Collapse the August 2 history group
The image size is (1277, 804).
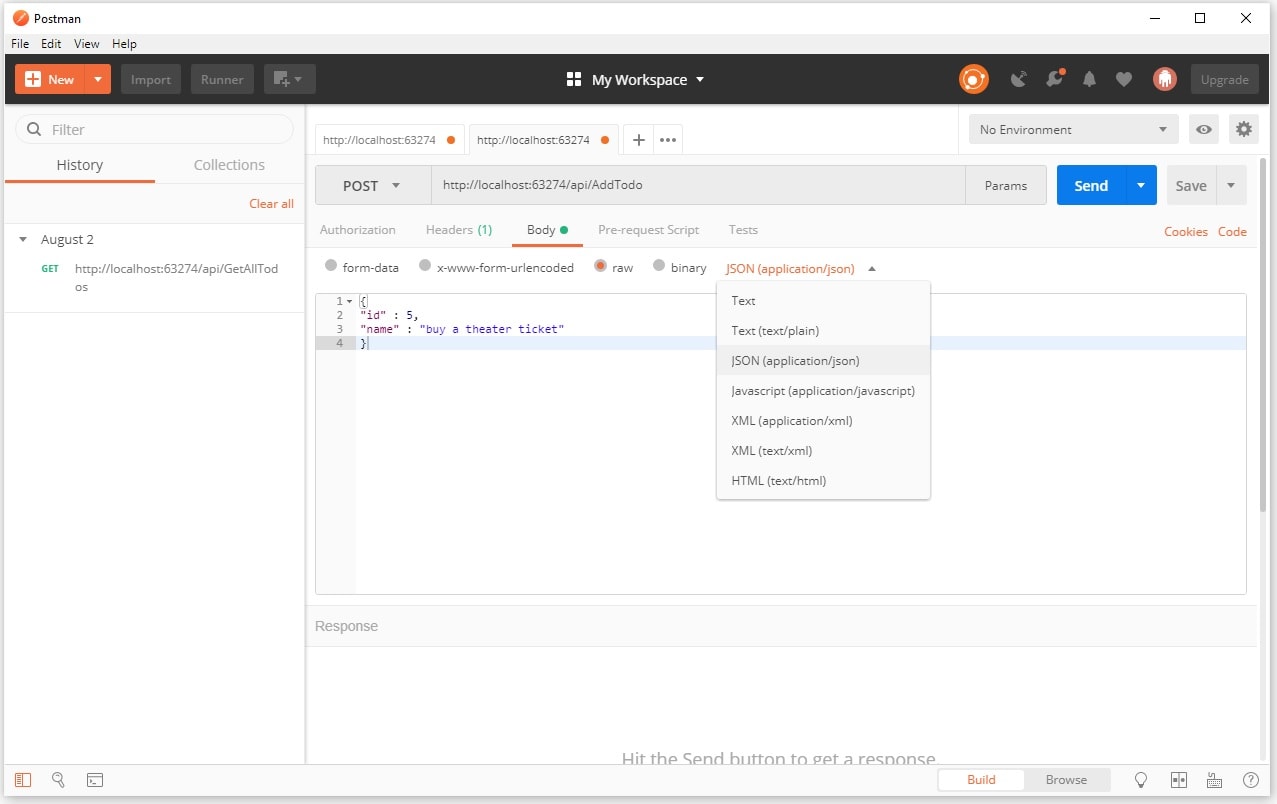(23, 240)
